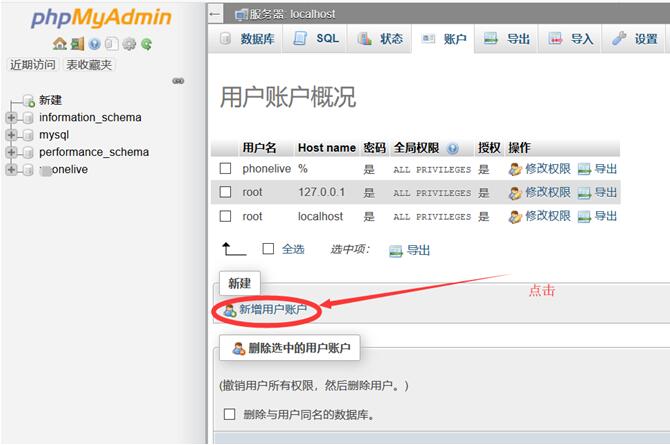Click the 用户名 column header
670x445 pixels.
[259, 148]
